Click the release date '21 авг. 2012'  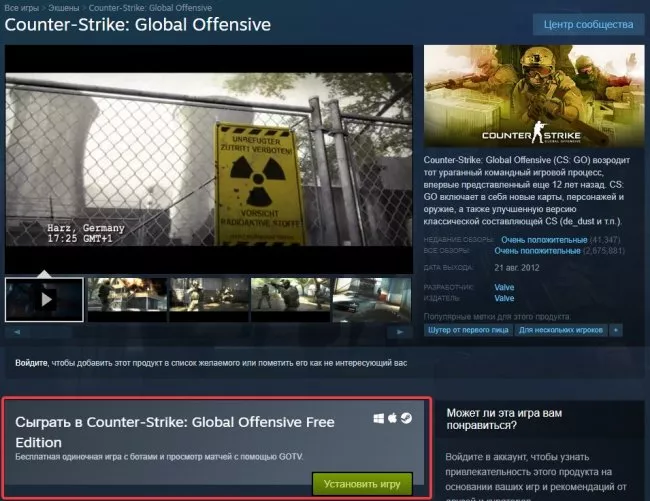click(x=517, y=268)
